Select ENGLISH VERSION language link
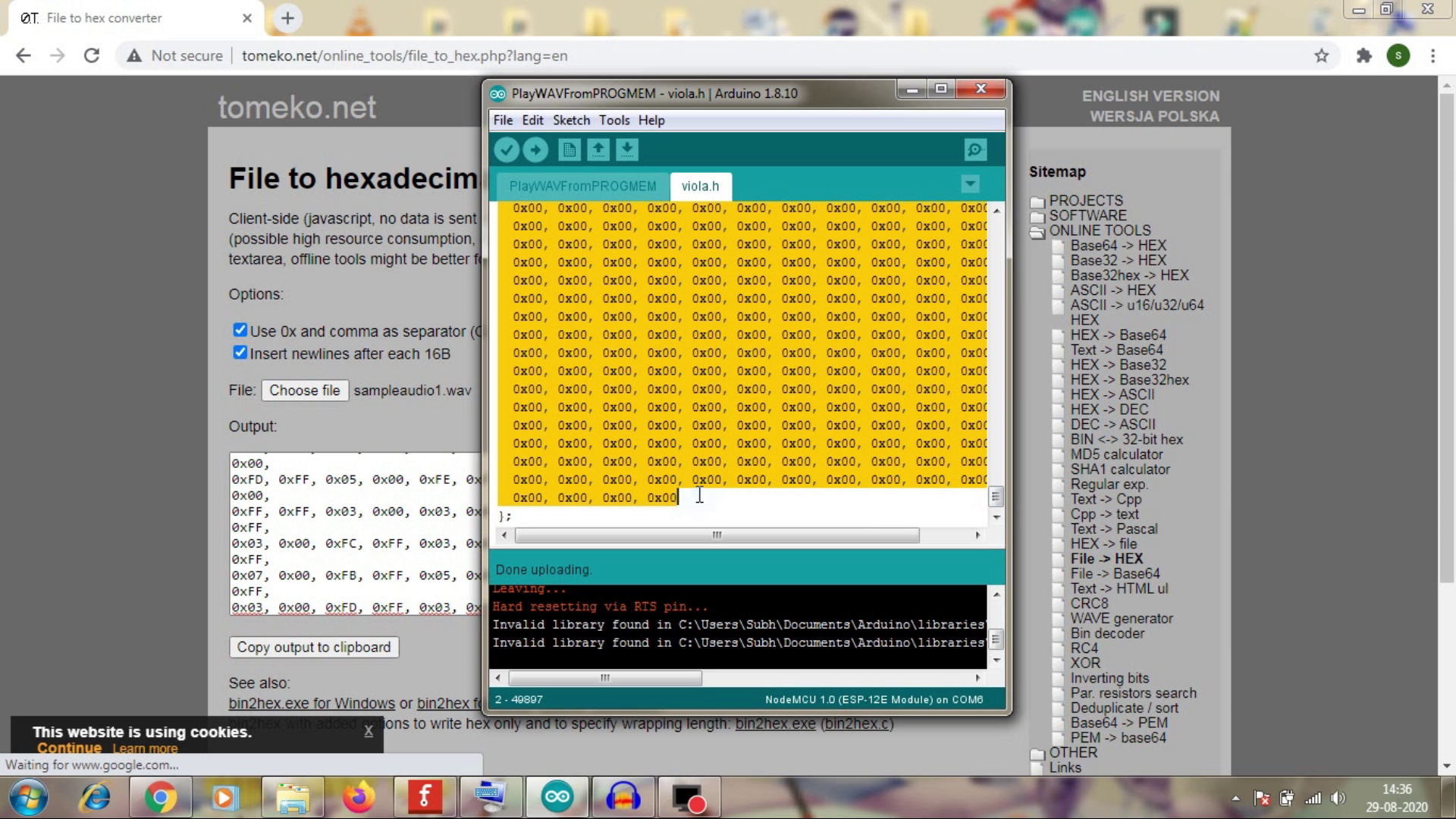1456x819 pixels. click(1150, 96)
